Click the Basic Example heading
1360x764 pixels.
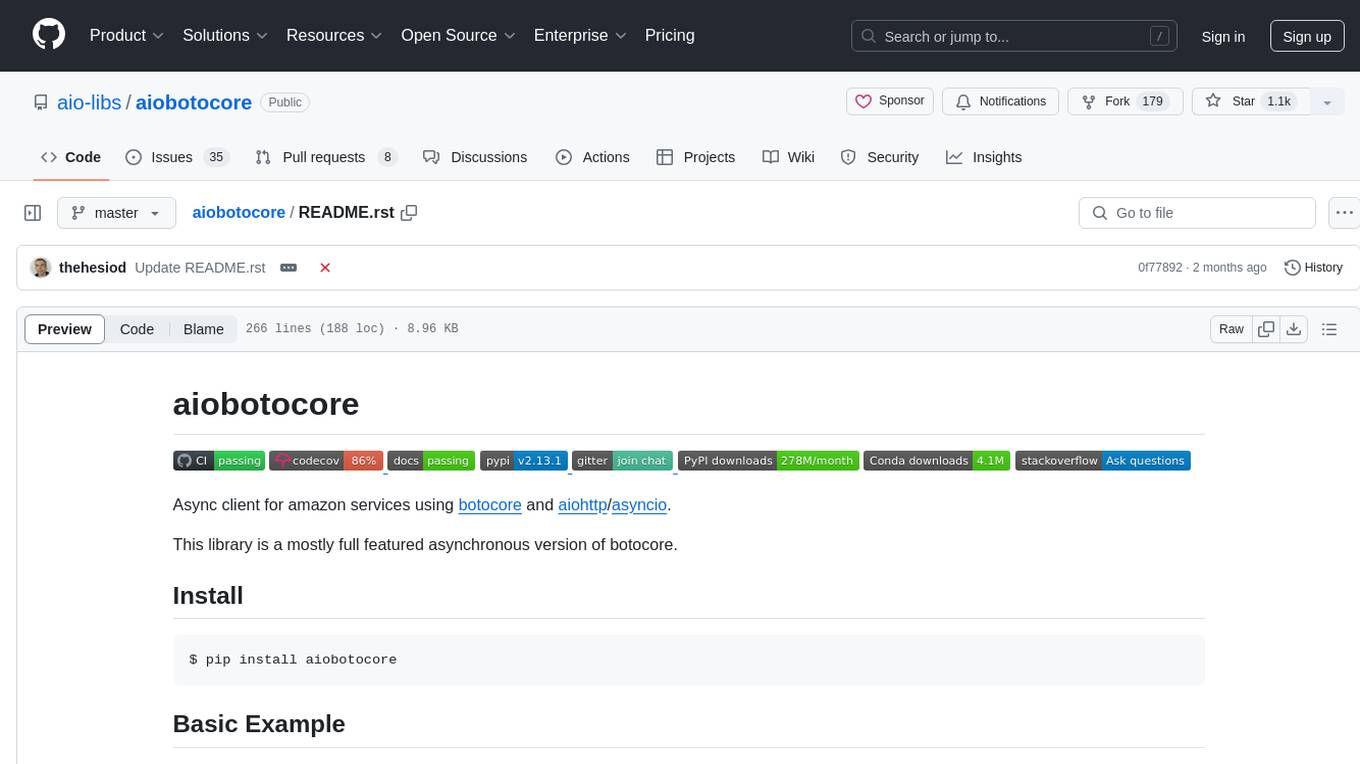259,723
